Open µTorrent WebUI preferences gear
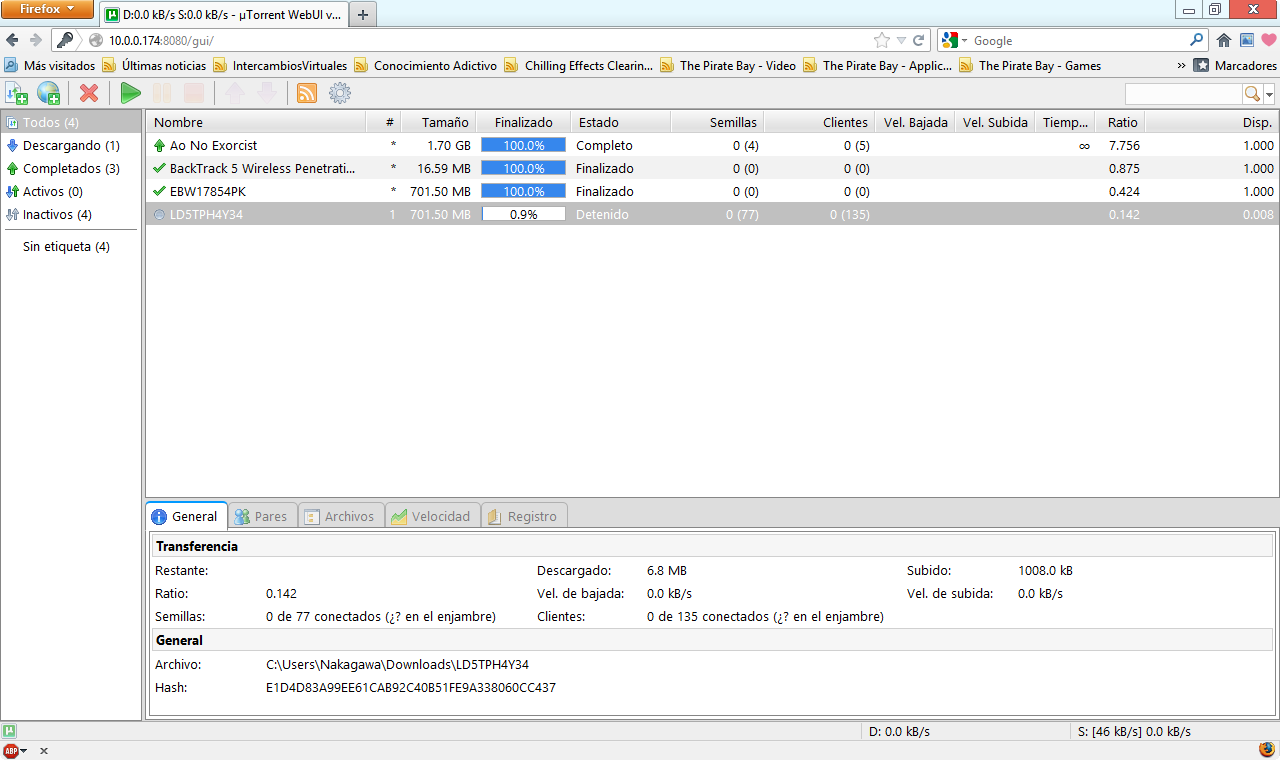The height and width of the screenshot is (760, 1280). click(339, 92)
